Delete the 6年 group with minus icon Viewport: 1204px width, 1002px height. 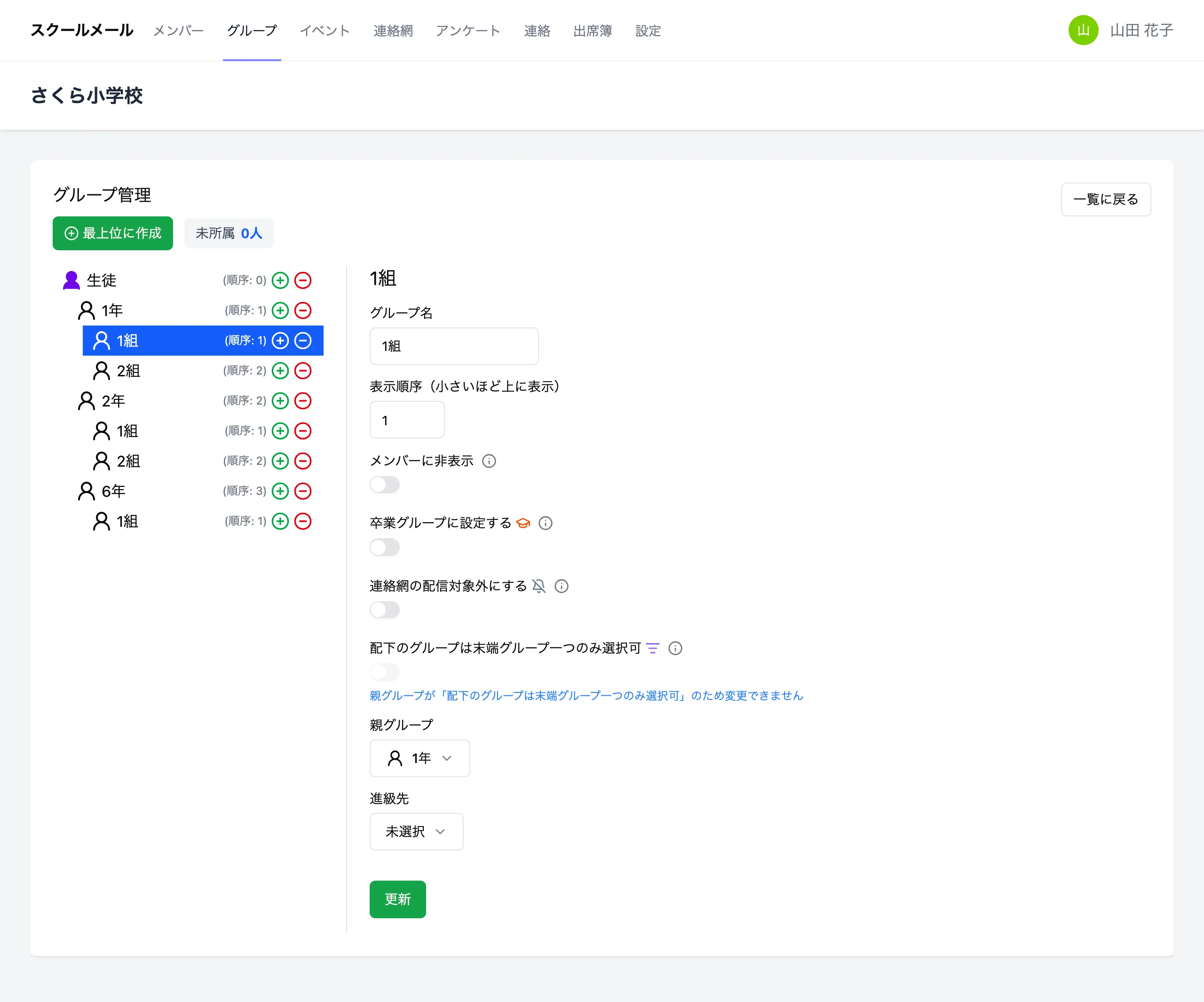tap(303, 491)
